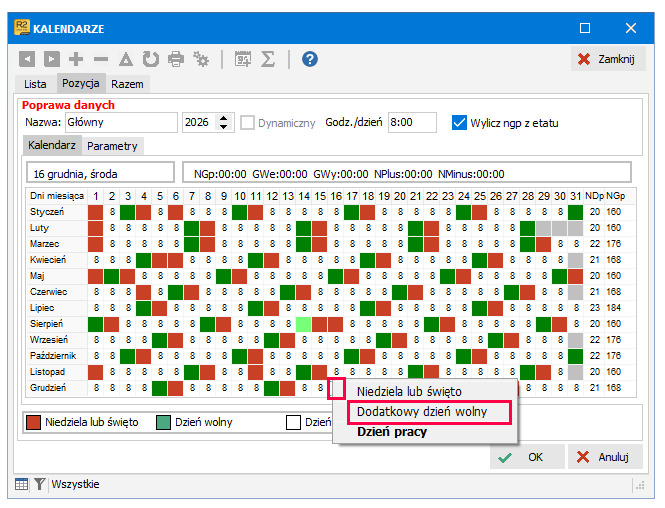Image resolution: width=665 pixels, height=508 pixels.
Task: Click Wszystkie in the status bar
Action: [75, 484]
